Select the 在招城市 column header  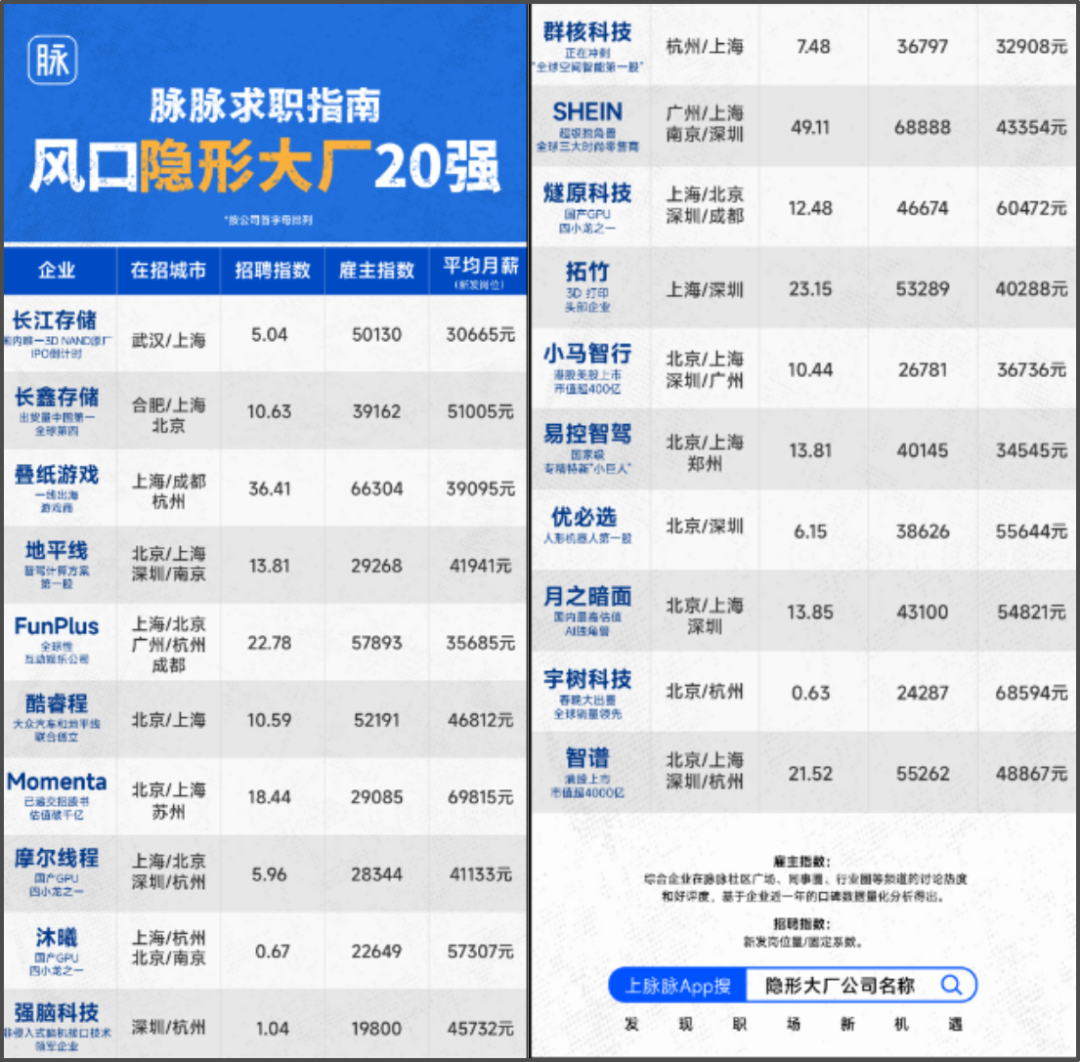coord(168,270)
